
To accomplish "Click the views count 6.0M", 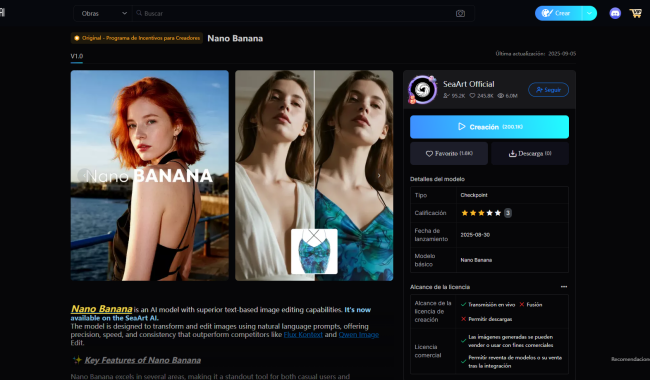I will click(507, 96).
